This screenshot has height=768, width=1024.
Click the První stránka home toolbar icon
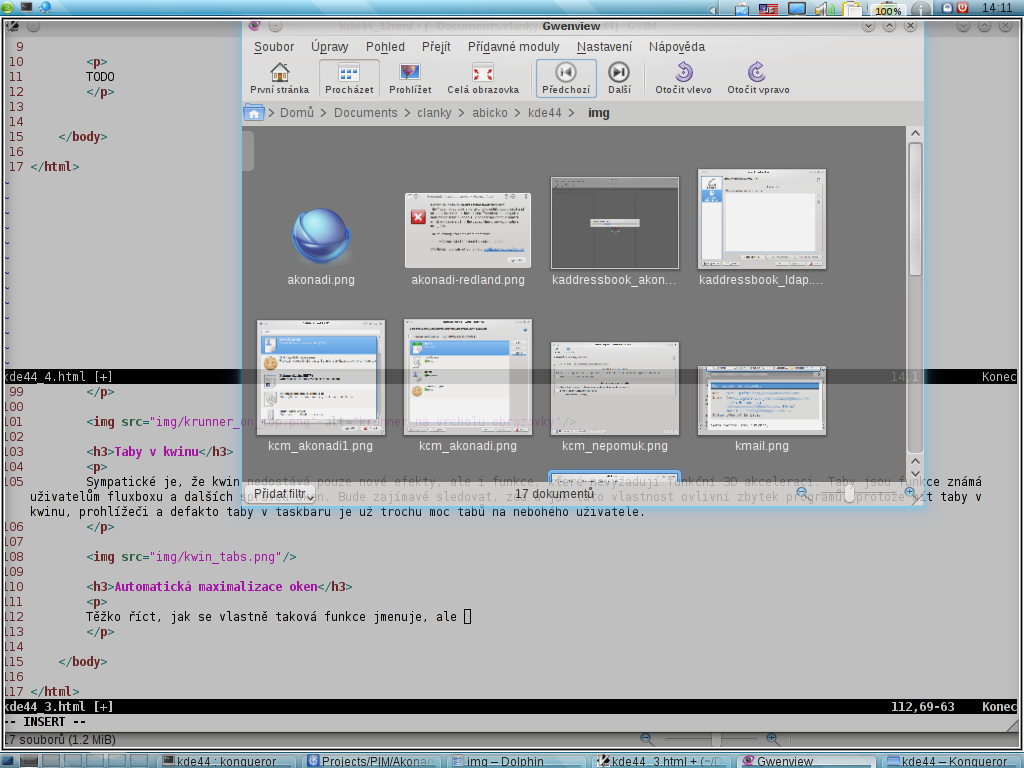280,78
